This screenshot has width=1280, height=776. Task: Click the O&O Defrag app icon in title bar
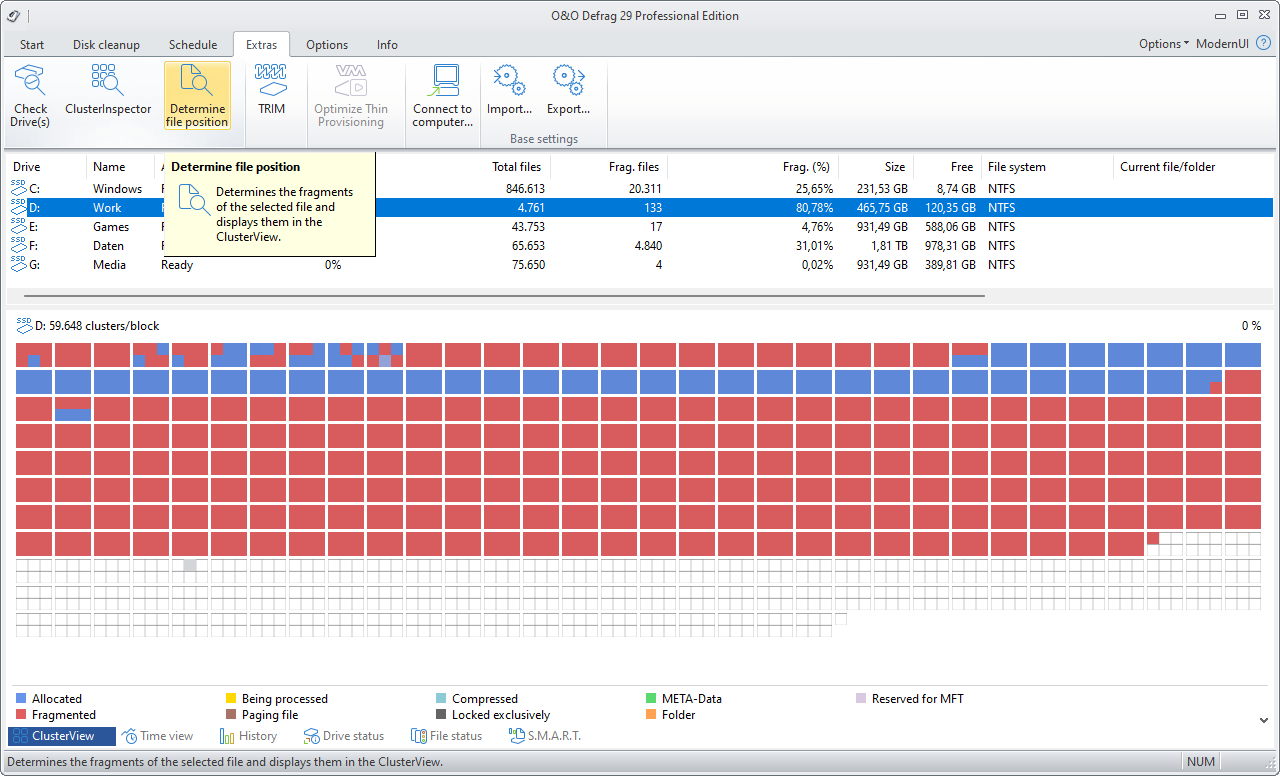tap(13, 15)
